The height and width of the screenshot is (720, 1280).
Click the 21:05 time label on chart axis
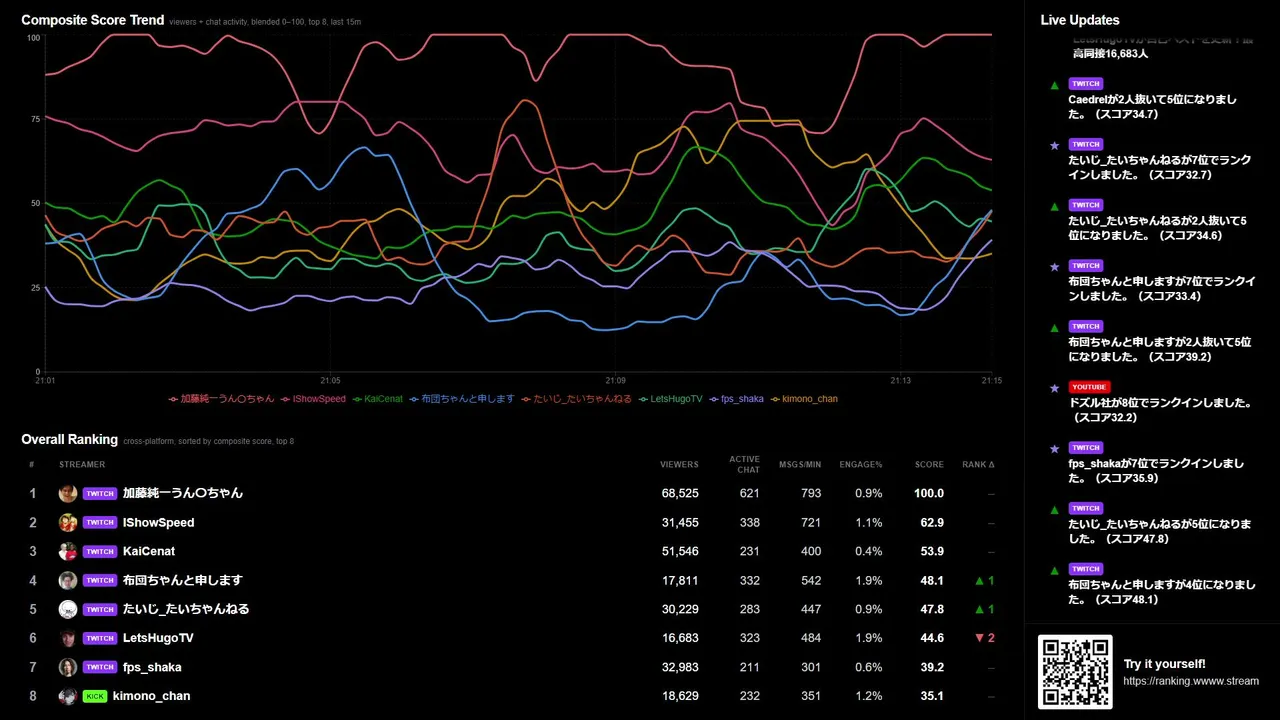[330, 381]
